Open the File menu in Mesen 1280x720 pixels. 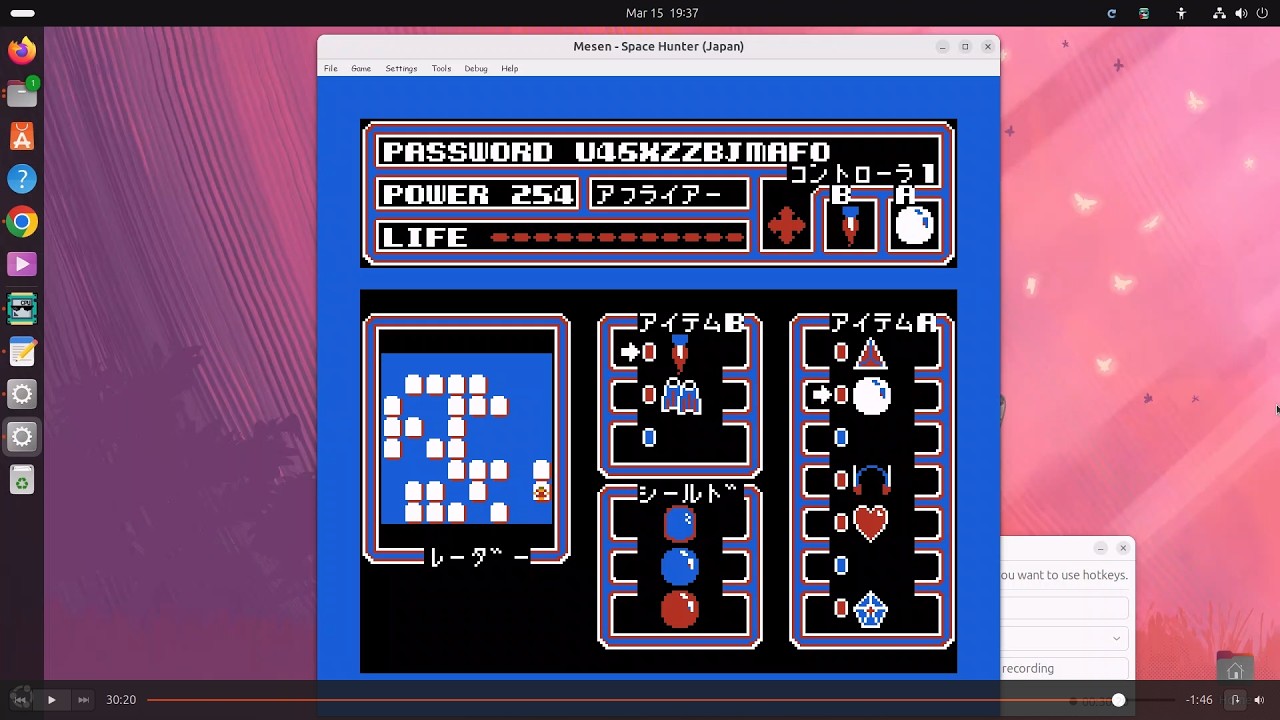(330, 68)
